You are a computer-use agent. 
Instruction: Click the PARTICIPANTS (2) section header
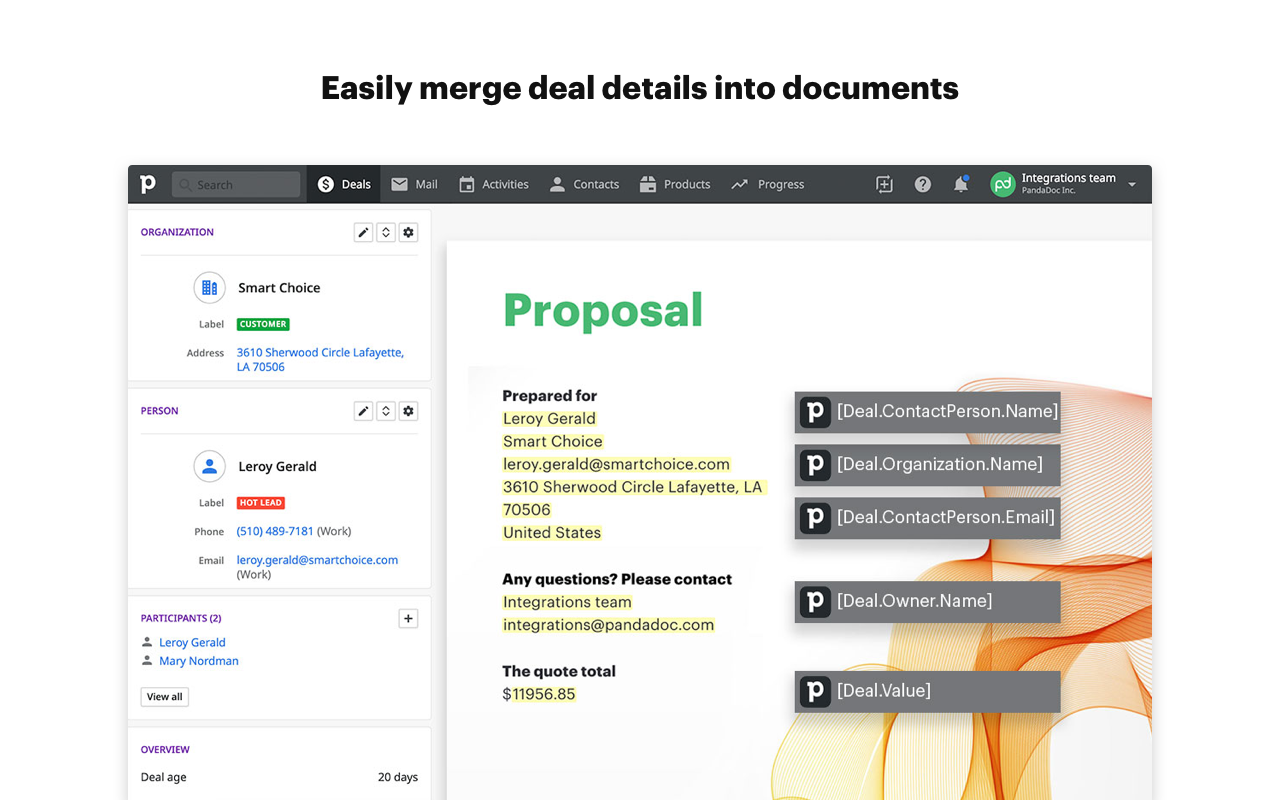181,618
